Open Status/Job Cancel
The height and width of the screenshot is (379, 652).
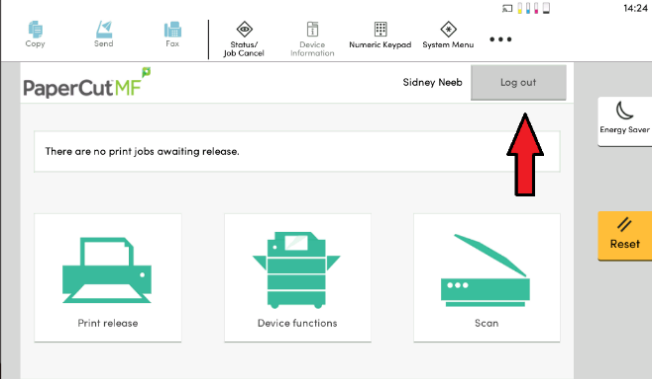pyautogui.click(x=244, y=39)
